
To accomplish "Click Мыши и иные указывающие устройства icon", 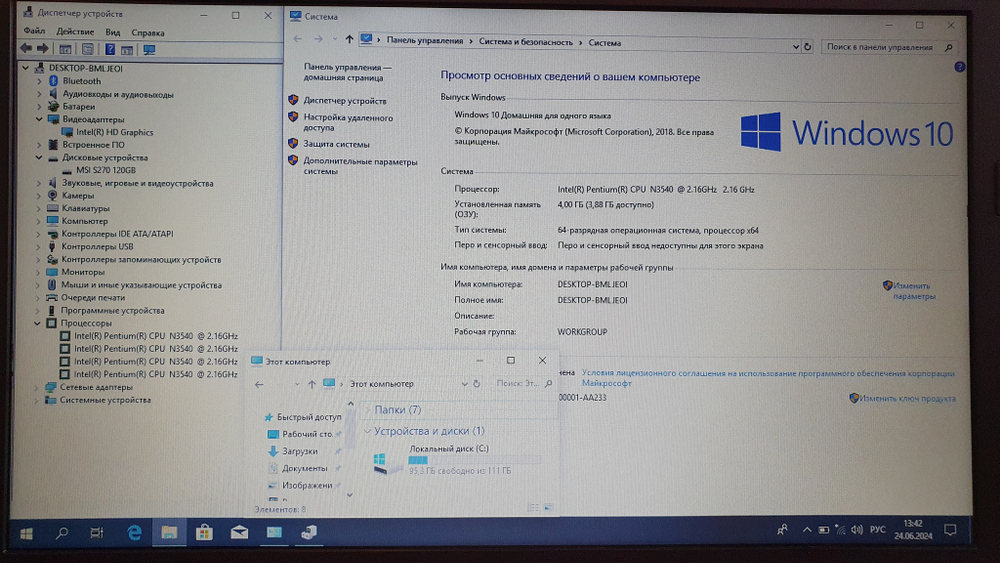I will coord(52,285).
